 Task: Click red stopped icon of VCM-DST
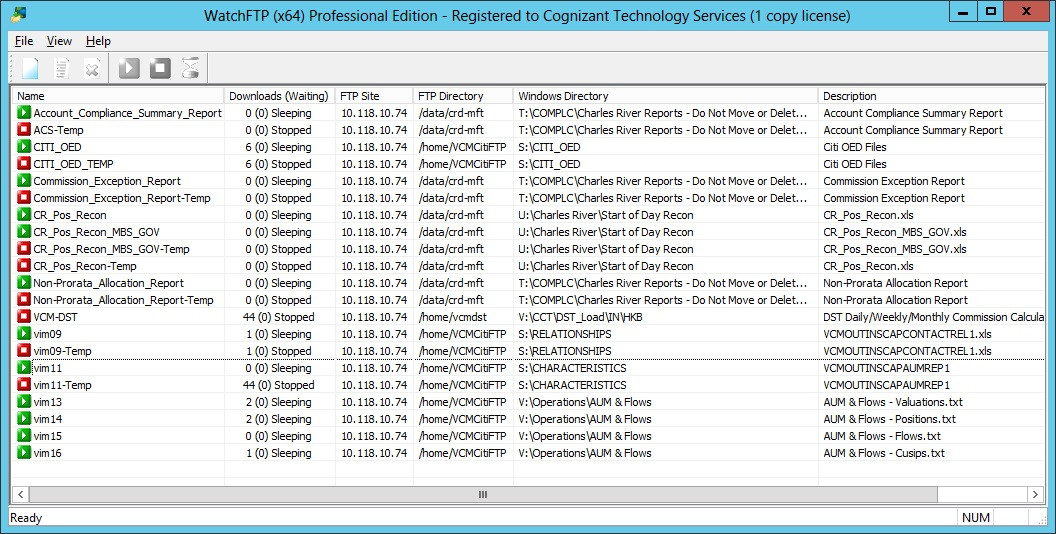[x=24, y=316]
